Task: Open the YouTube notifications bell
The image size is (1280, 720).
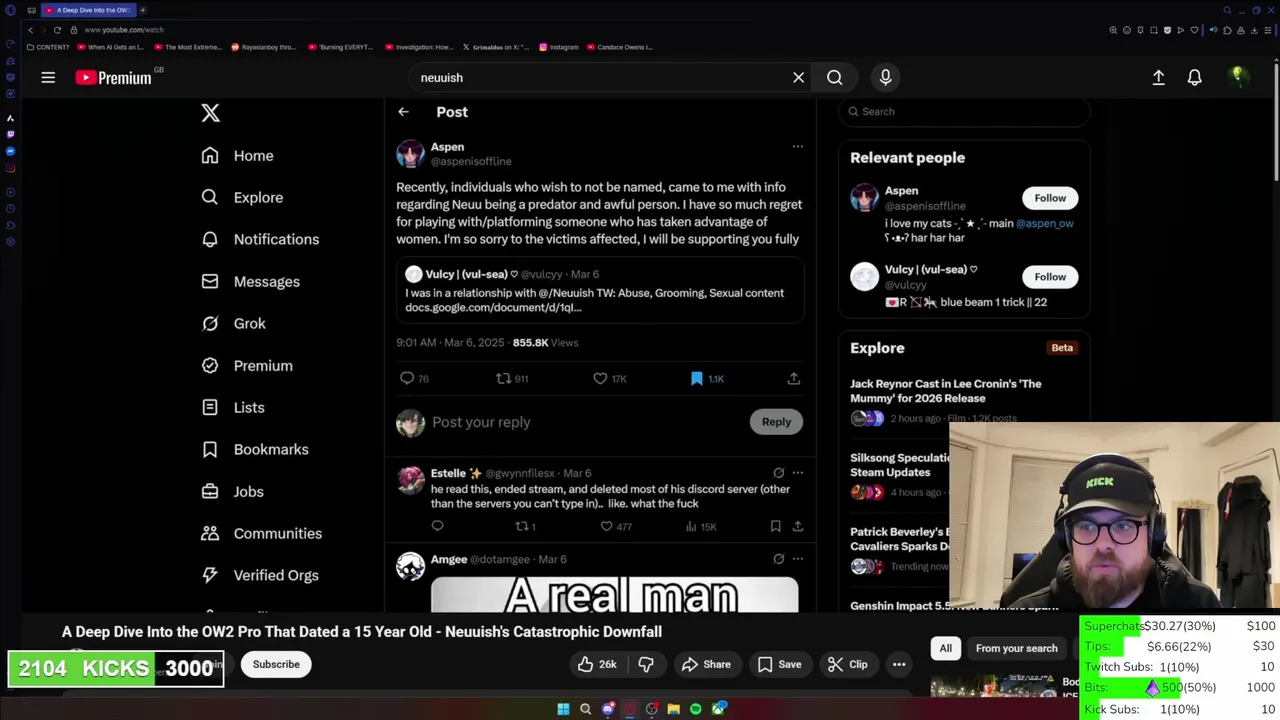Action: 1194,77
